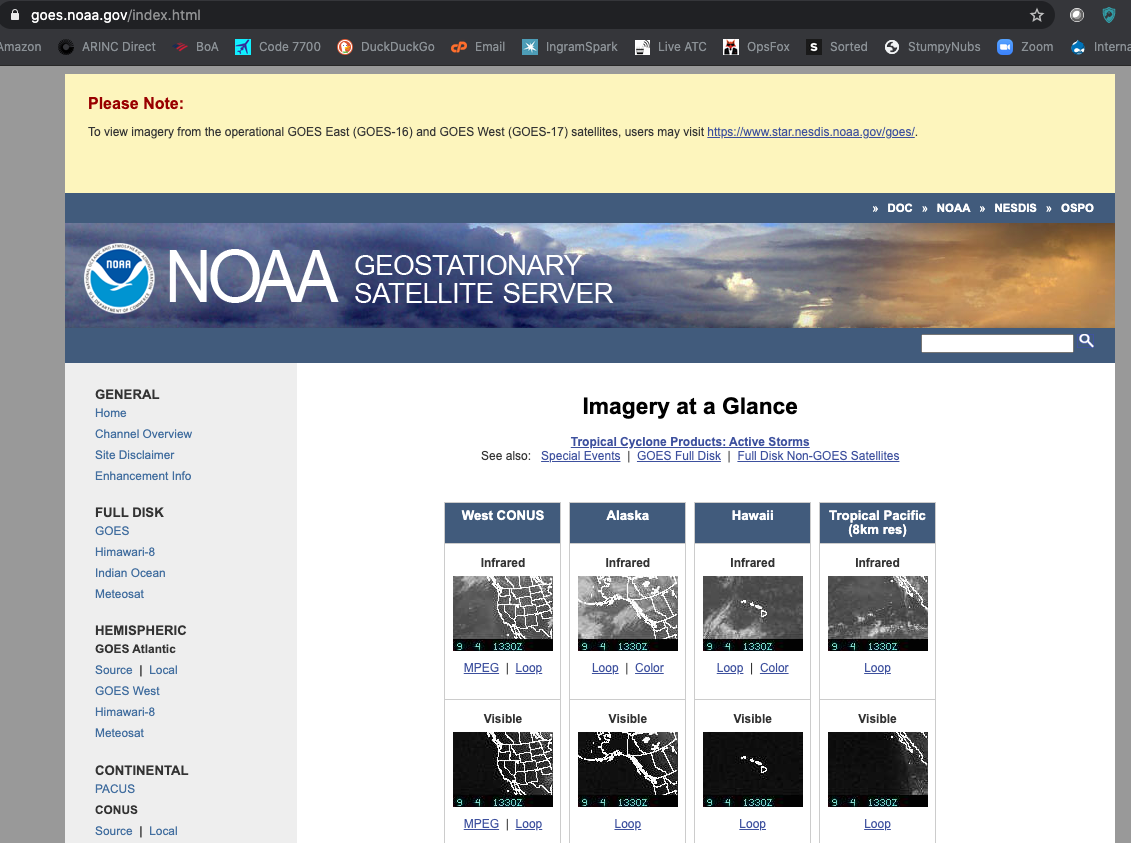Open the Live ATC bookmark
Screen dimensions: 1131x843
670,47
